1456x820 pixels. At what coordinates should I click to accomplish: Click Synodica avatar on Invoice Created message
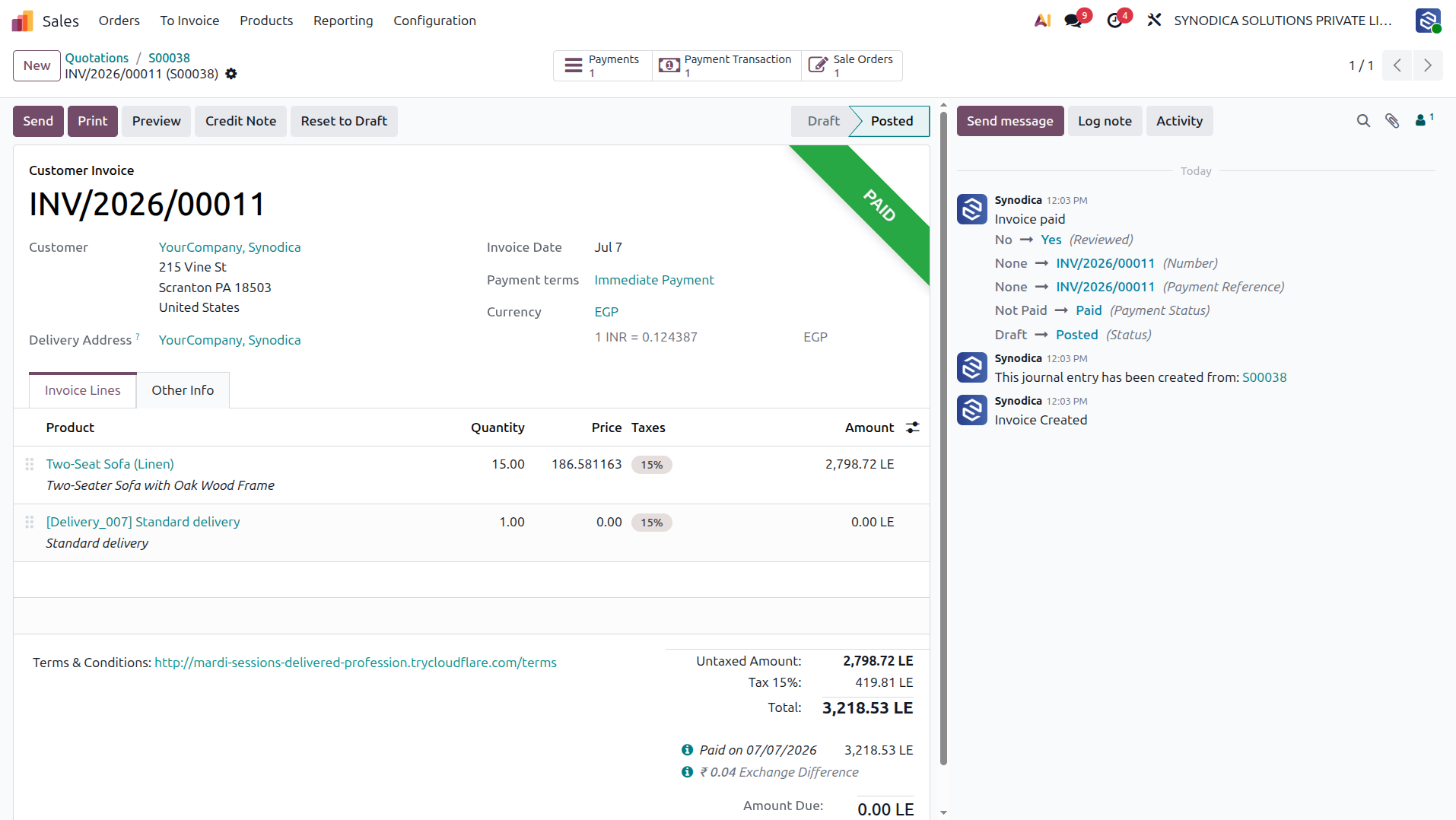972,410
